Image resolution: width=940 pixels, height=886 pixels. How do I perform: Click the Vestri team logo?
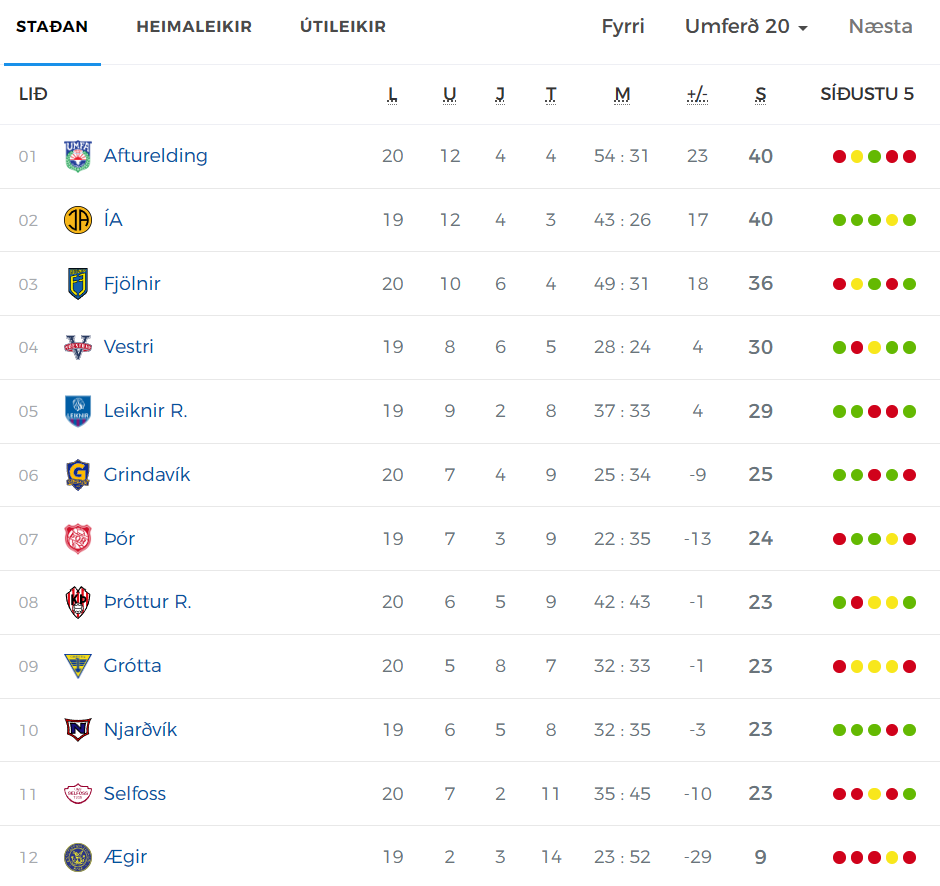(x=78, y=347)
